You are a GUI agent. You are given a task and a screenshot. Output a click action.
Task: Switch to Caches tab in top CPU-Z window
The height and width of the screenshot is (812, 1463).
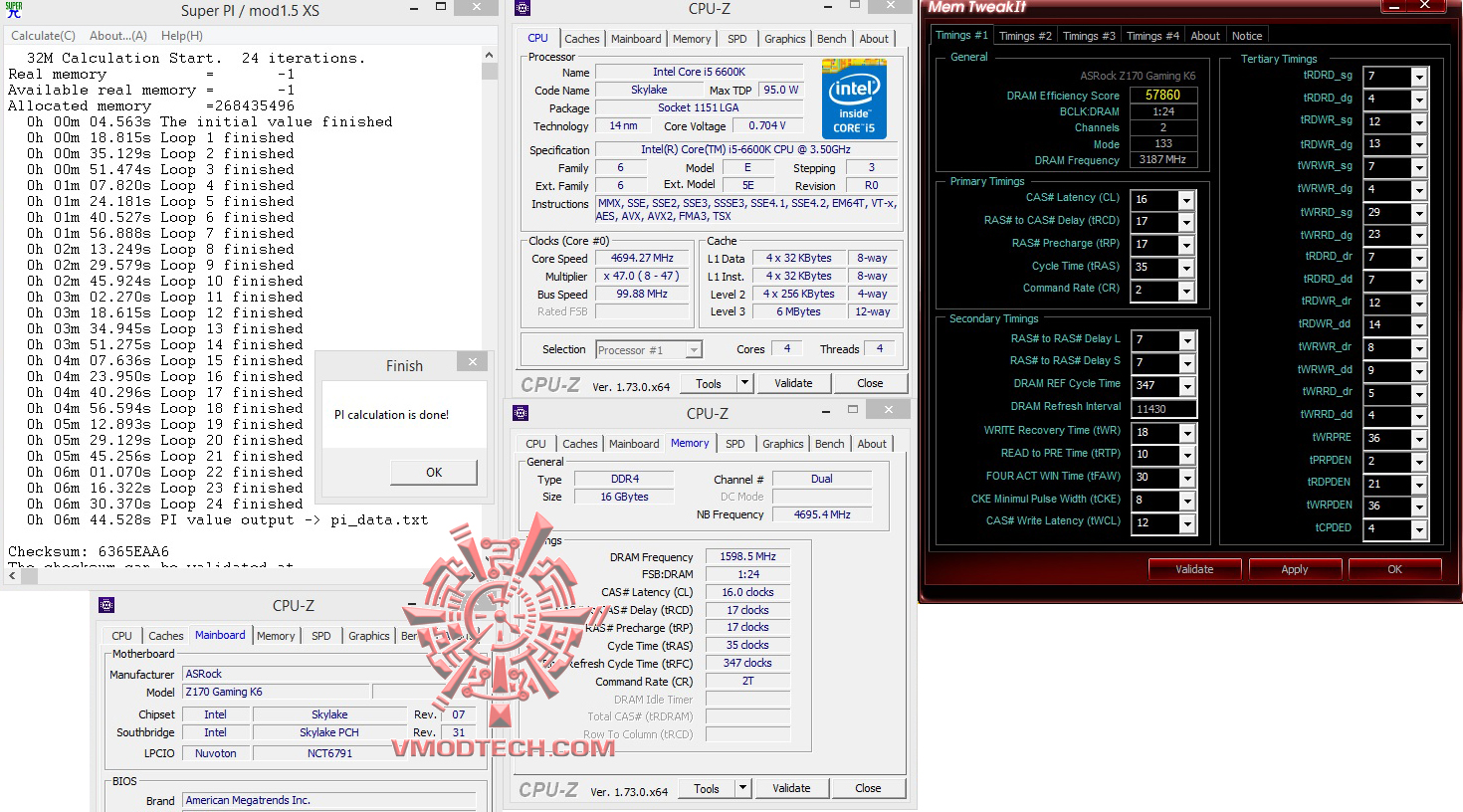[x=582, y=39]
